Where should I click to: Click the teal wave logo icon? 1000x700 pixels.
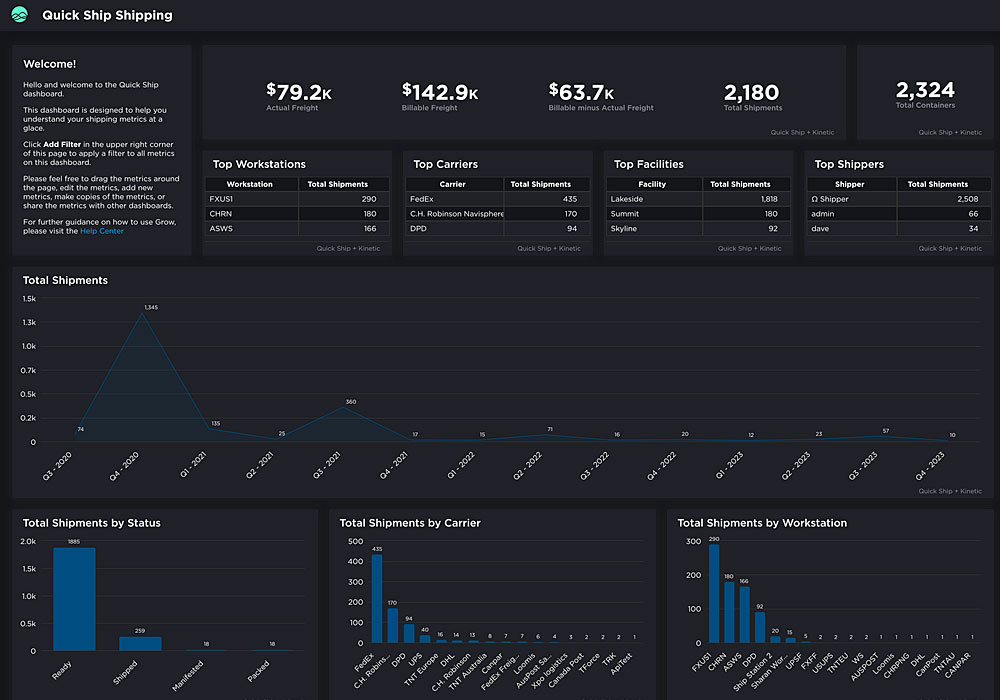(x=19, y=15)
